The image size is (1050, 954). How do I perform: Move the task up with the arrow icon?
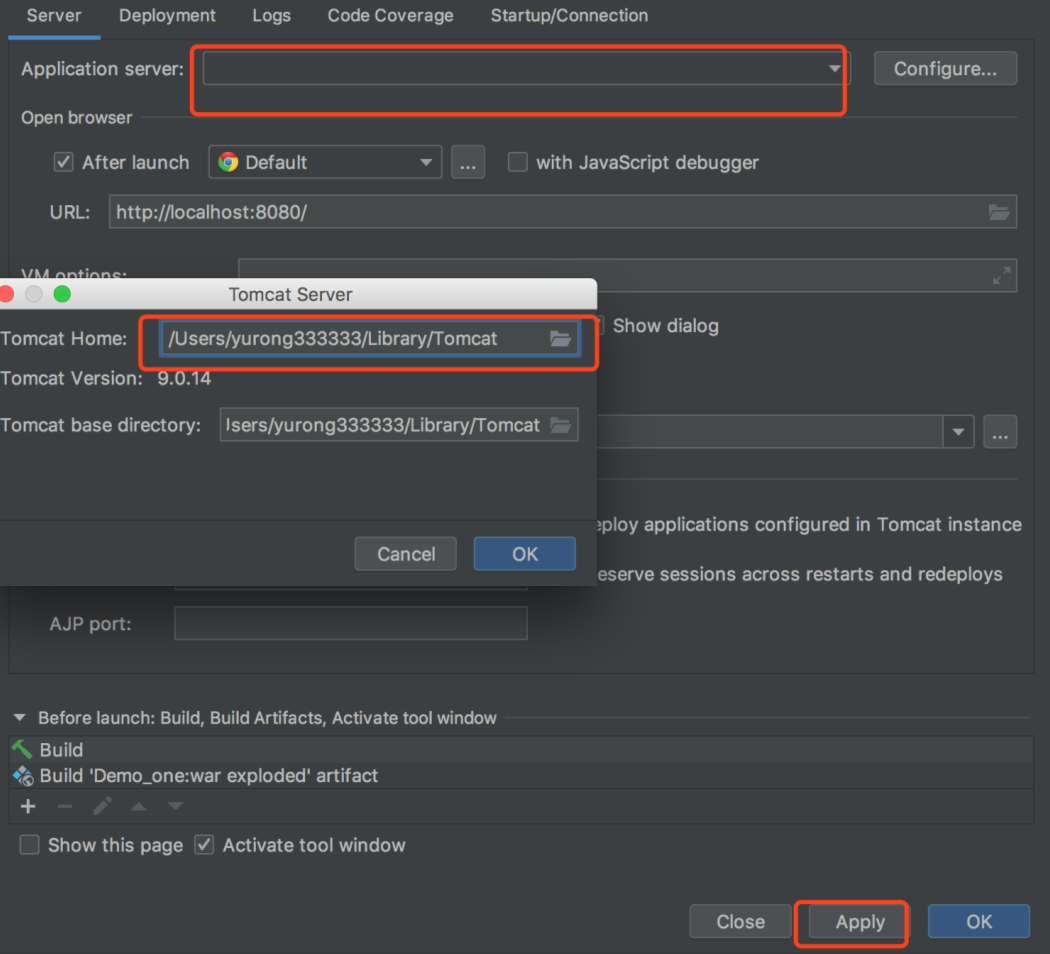pos(139,806)
